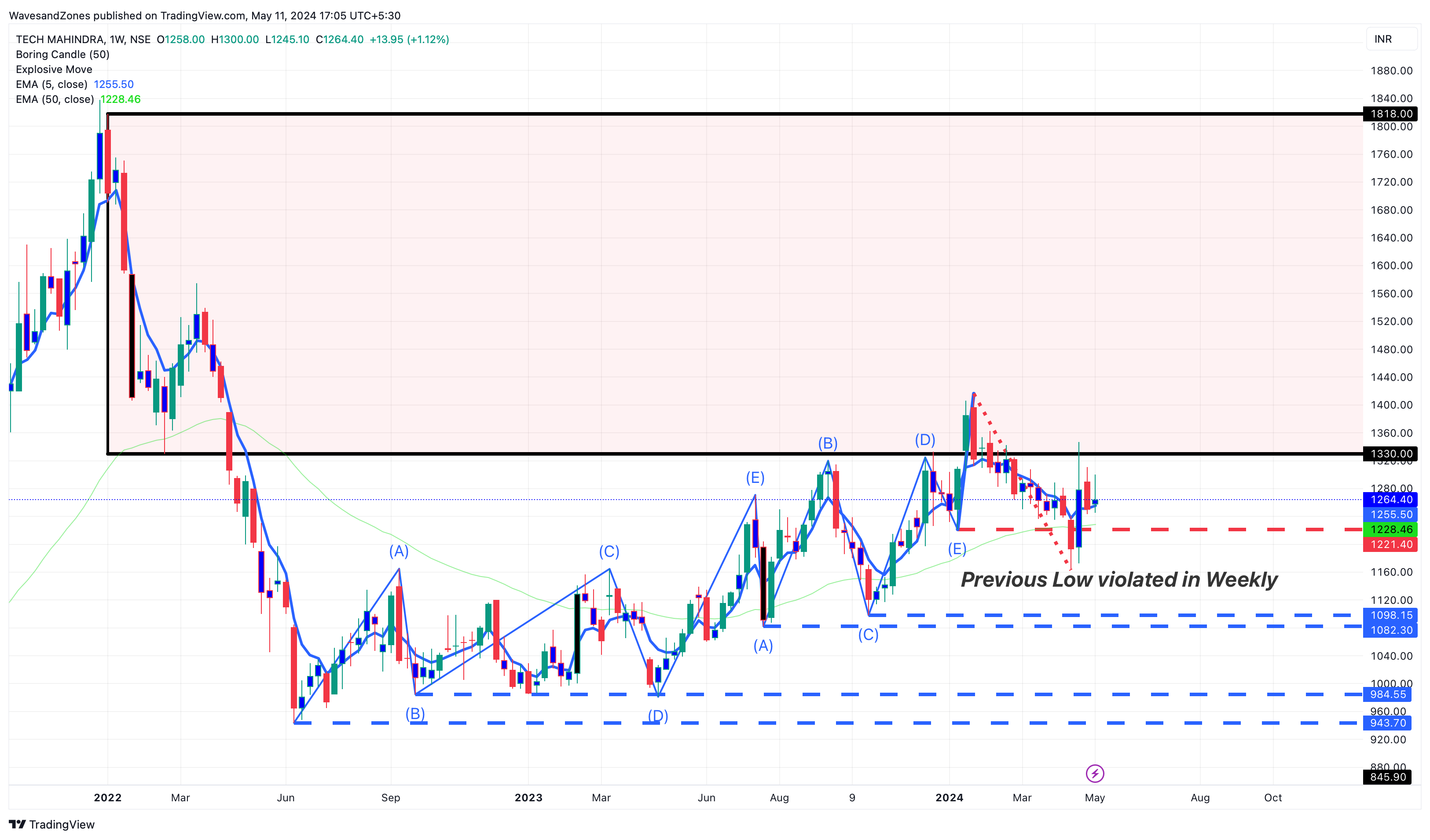Click the 943.70 price level label
Image resolution: width=1430 pixels, height=840 pixels.
[1387, 723]
